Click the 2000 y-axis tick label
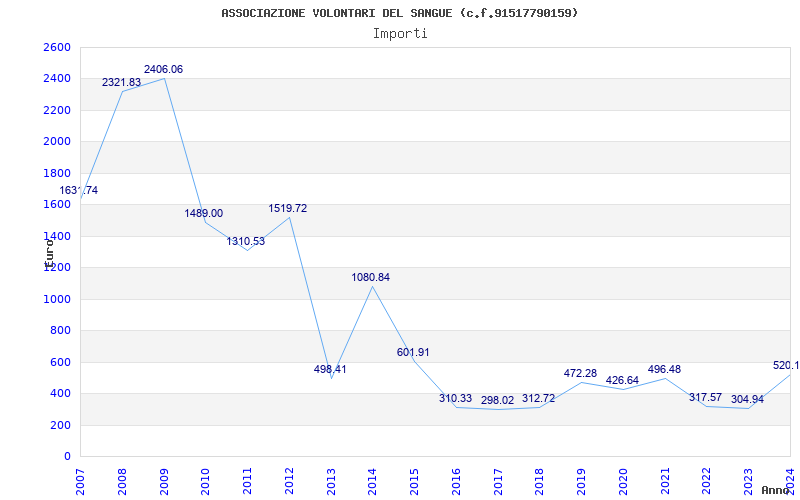This screenshot has height=500, width=800. (57, 141)
